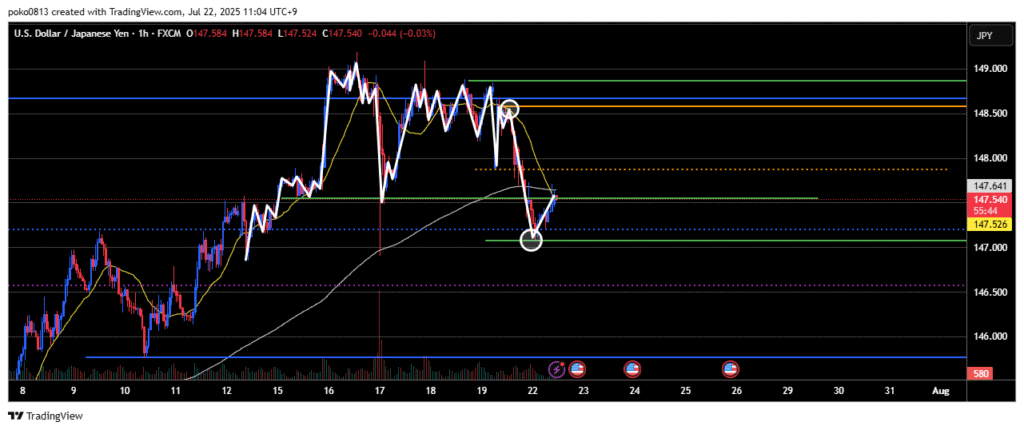
Task: Open the US flag economic event near 26
Action: 730,370
